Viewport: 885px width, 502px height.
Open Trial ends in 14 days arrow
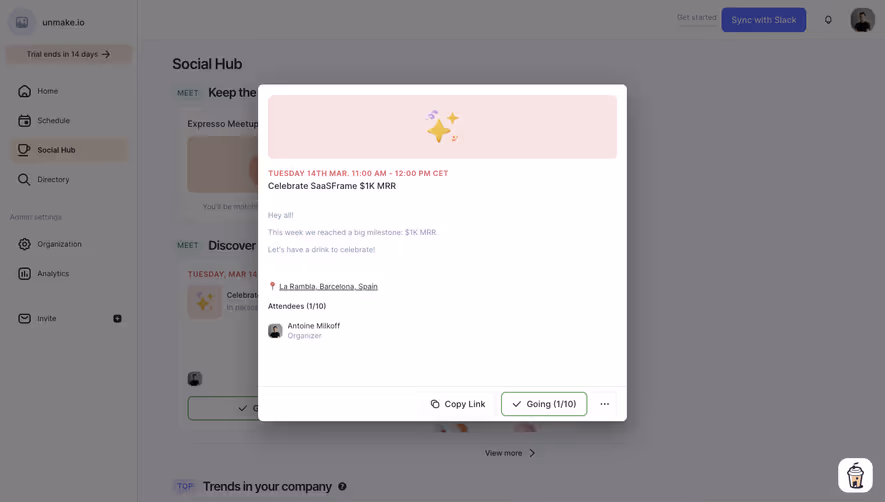click(x=68, y=54)
